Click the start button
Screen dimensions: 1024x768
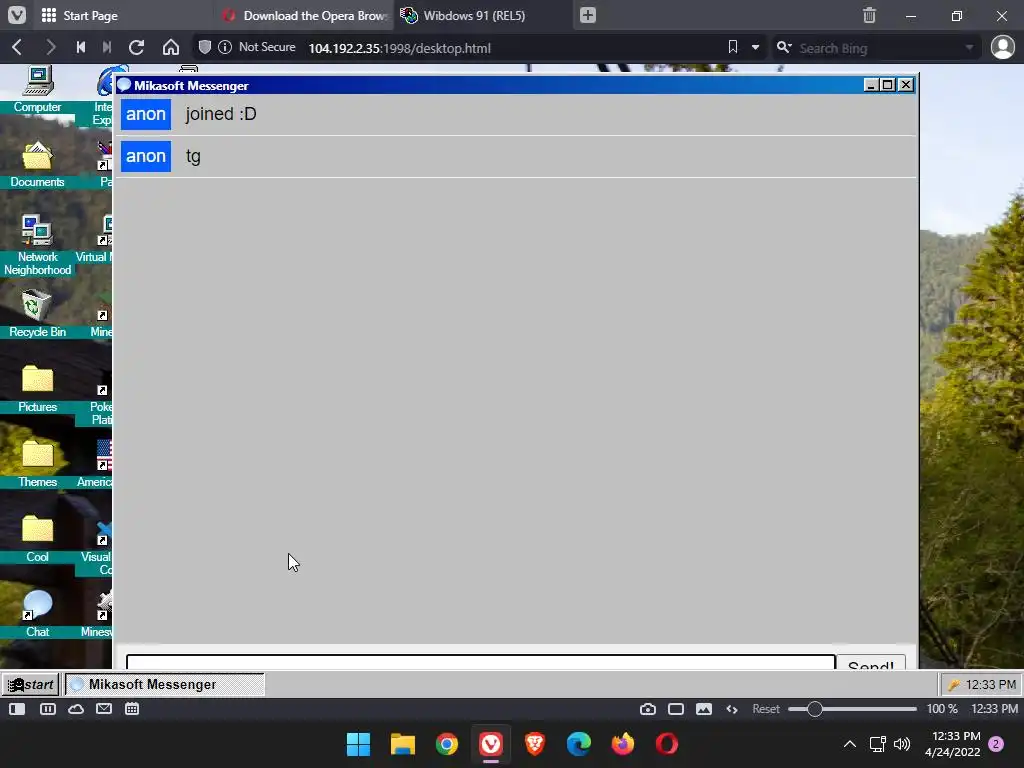pyautogui.click(x=31, y=684)
